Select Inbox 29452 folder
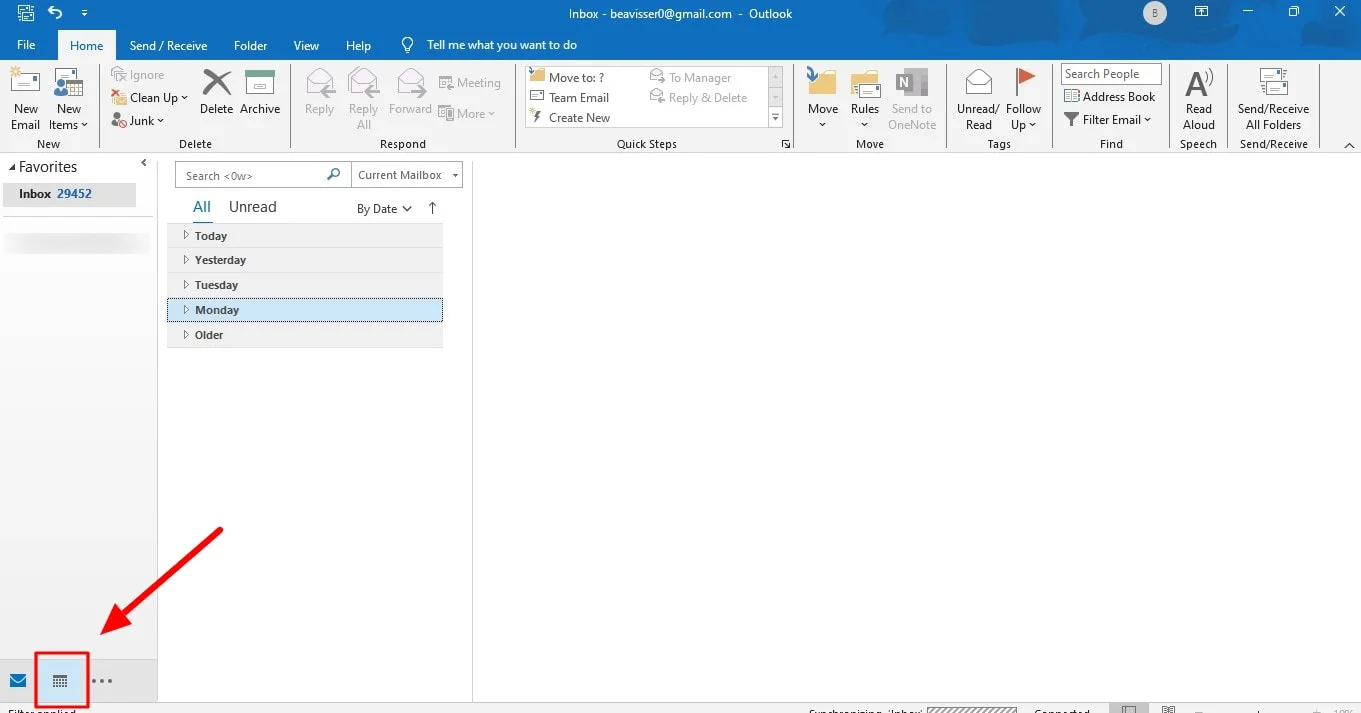The height and width of the screenshot is (713, 1361). (69, 194)
